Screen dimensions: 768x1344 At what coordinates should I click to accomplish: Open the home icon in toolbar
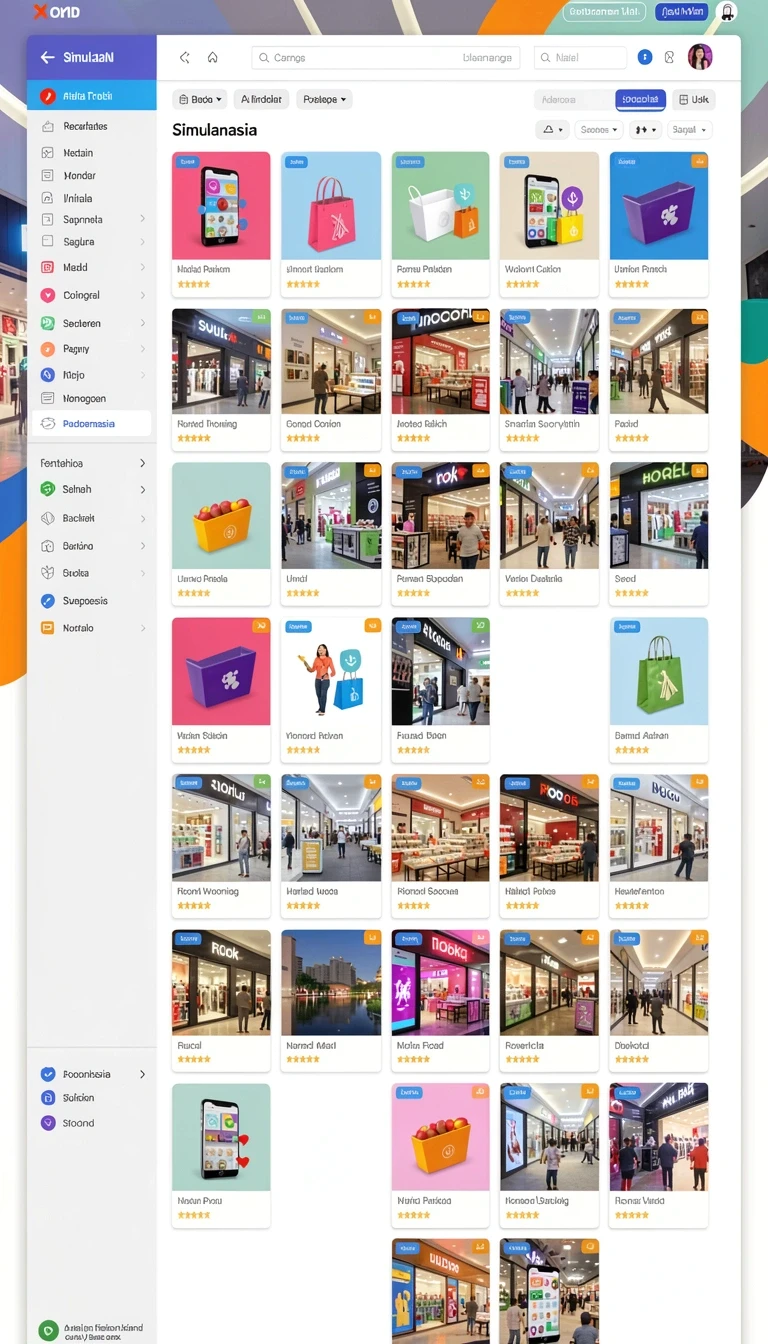point(212,58)
